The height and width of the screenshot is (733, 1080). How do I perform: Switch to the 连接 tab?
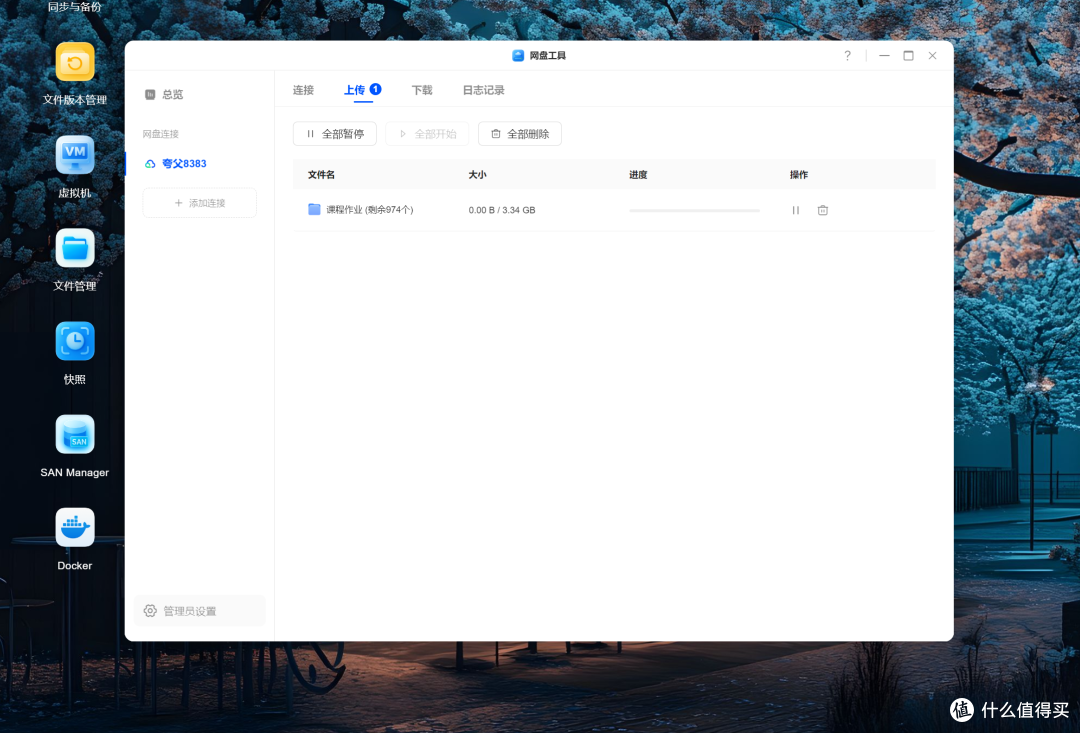303,90
